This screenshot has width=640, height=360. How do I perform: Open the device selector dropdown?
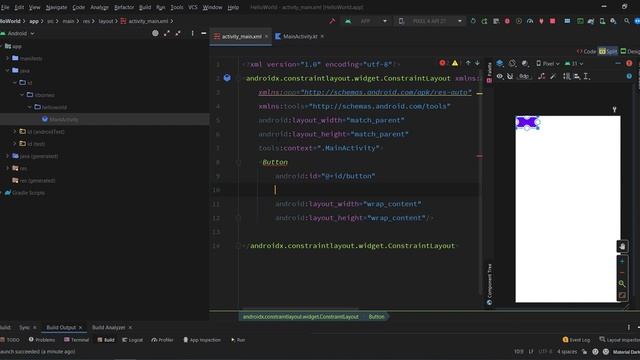pos(430,21)
